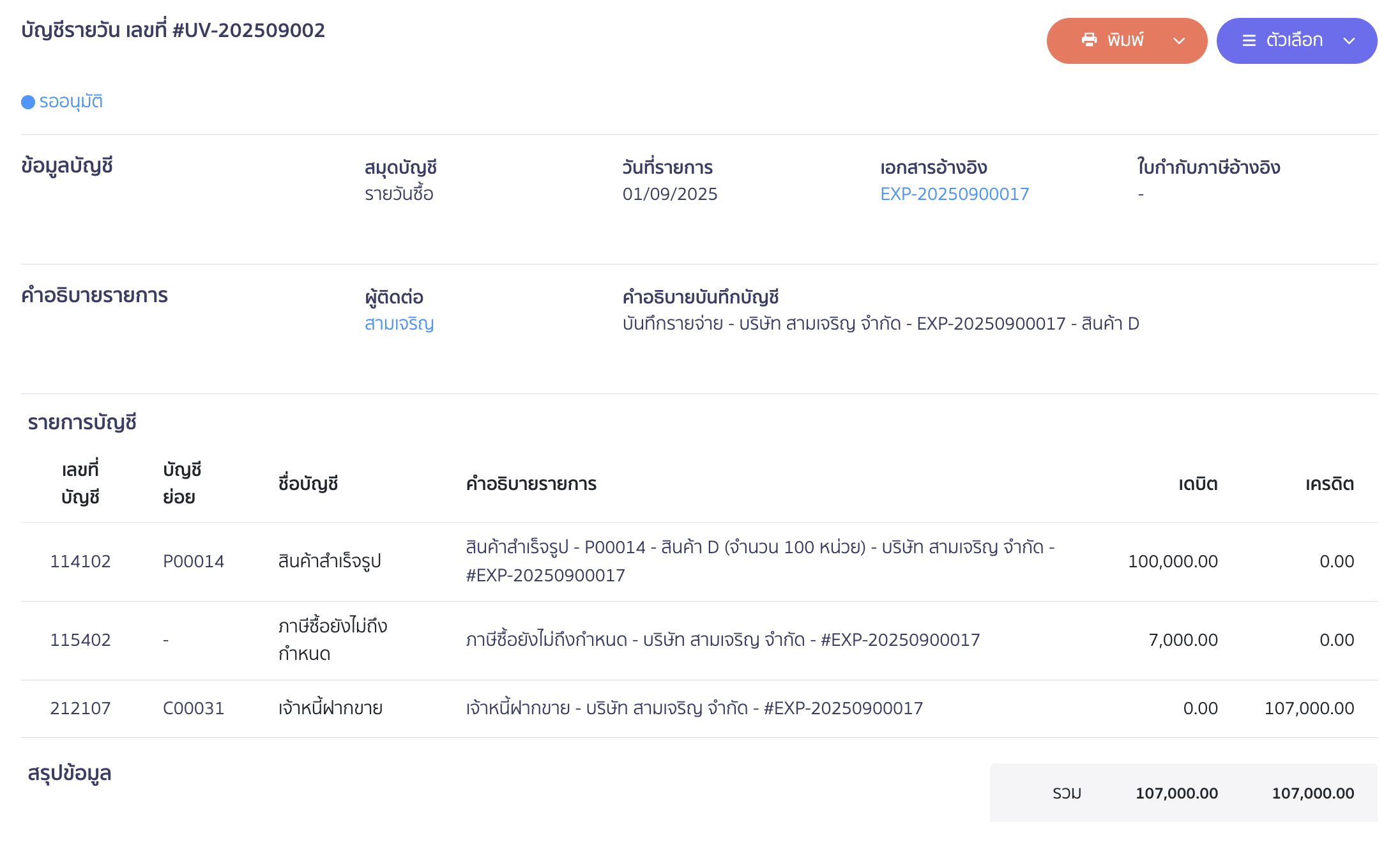Click journal title #UV-202509002

pos(249,30)
